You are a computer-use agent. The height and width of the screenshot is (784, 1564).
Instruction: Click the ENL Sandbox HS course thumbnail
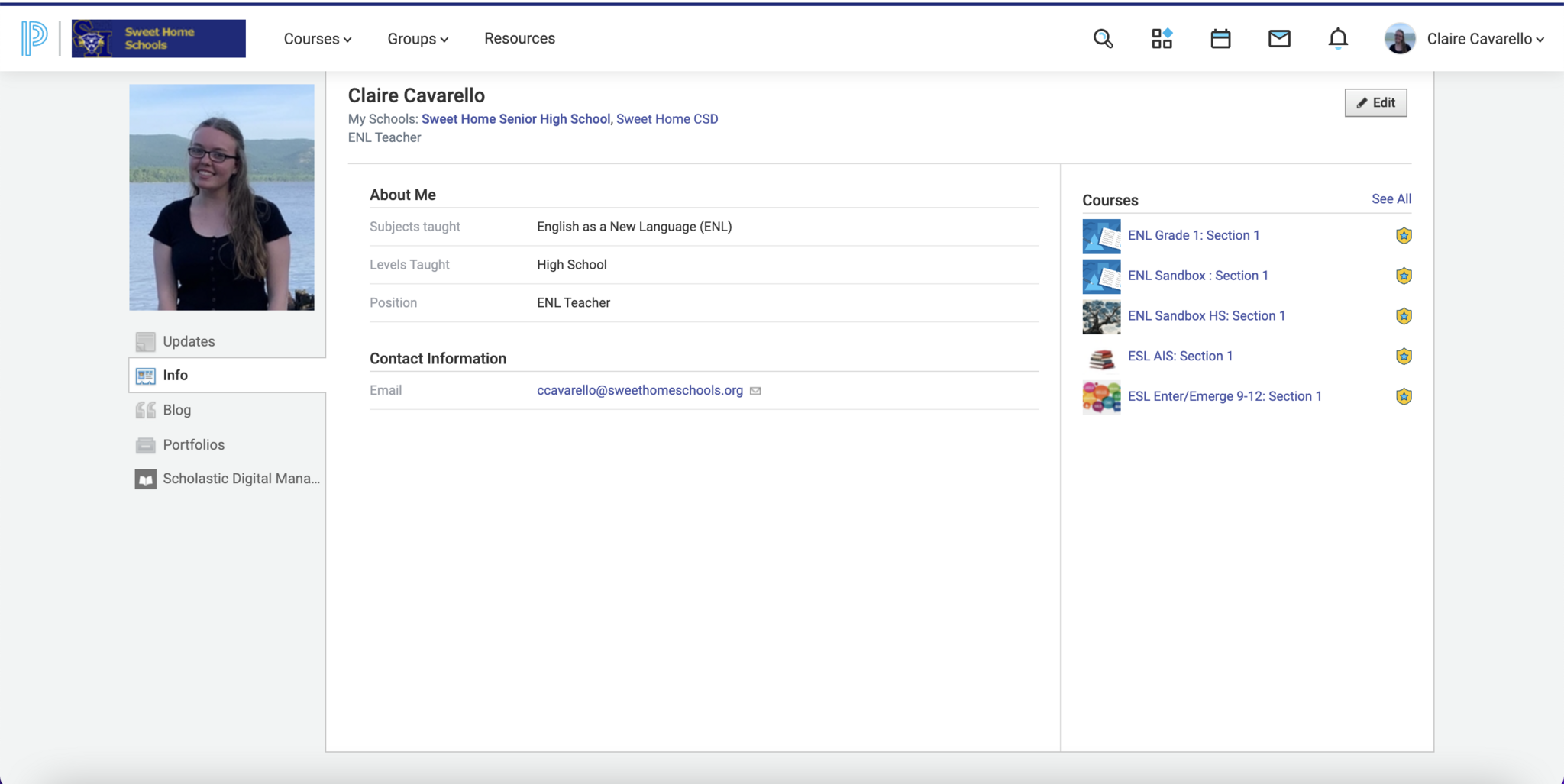pos(1101,317)
